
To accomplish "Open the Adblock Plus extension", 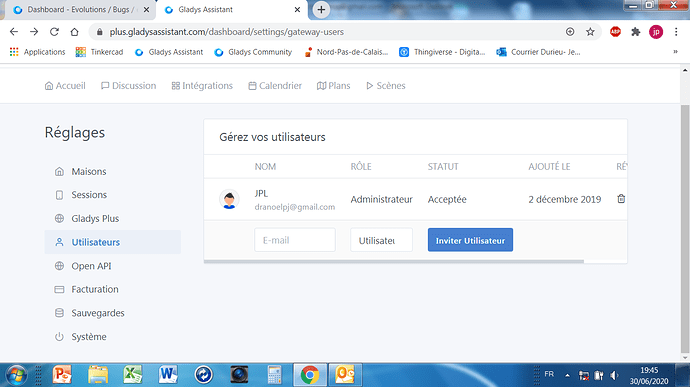I will [615, 32].
